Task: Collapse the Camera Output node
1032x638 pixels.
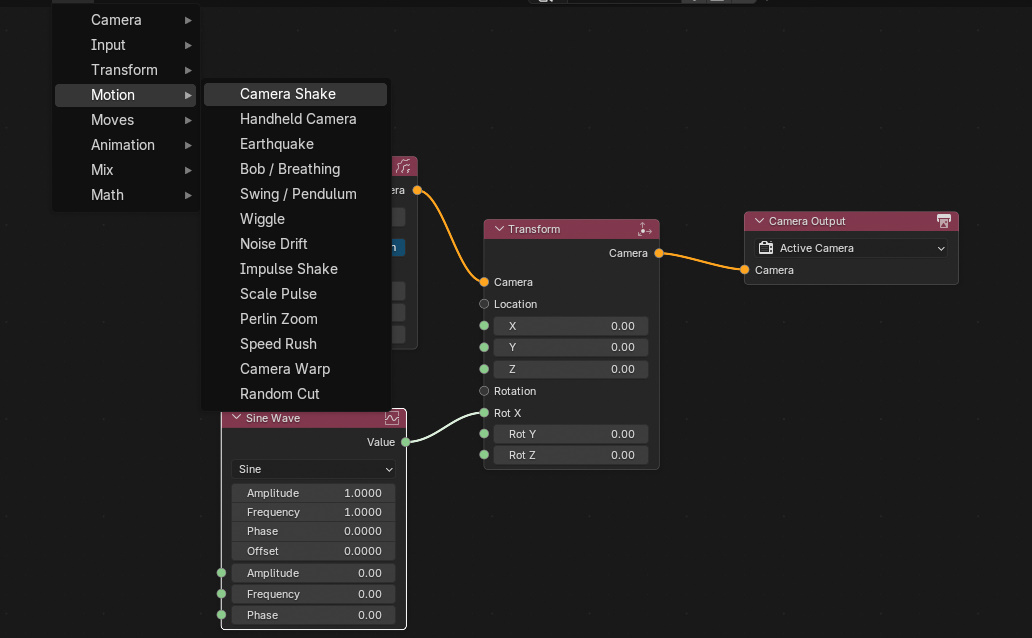Action: point(759,221)
